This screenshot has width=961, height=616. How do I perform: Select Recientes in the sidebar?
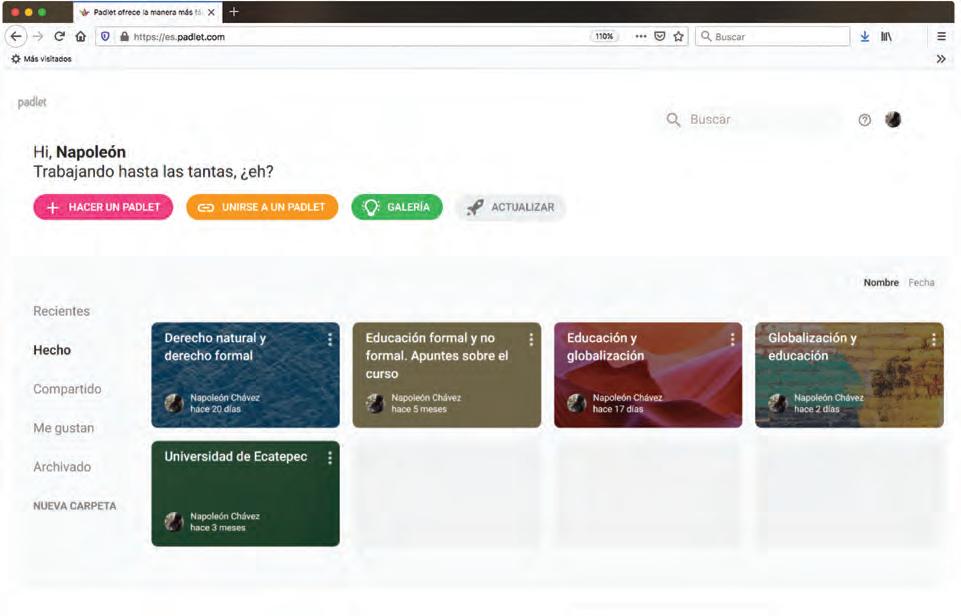[x=61, y=311]
